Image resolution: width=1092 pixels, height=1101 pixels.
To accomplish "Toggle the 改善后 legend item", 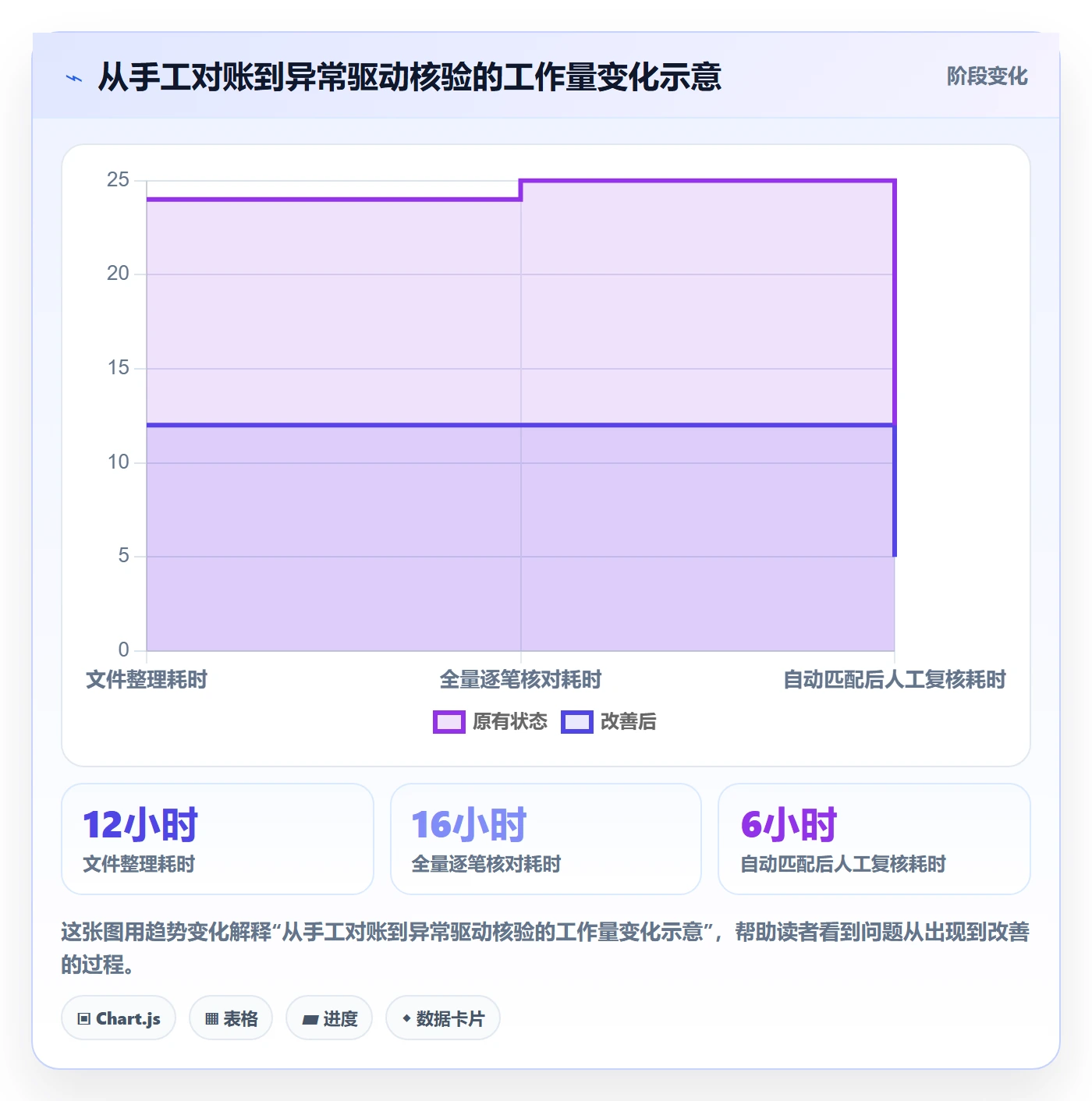I will pyautogui.click(x=609, y=722).
